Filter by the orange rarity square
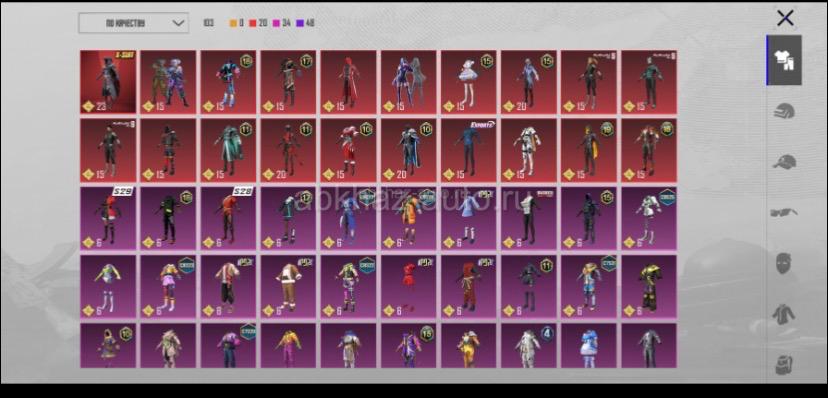Screen dimensions: 828x398 coord(233,23)
